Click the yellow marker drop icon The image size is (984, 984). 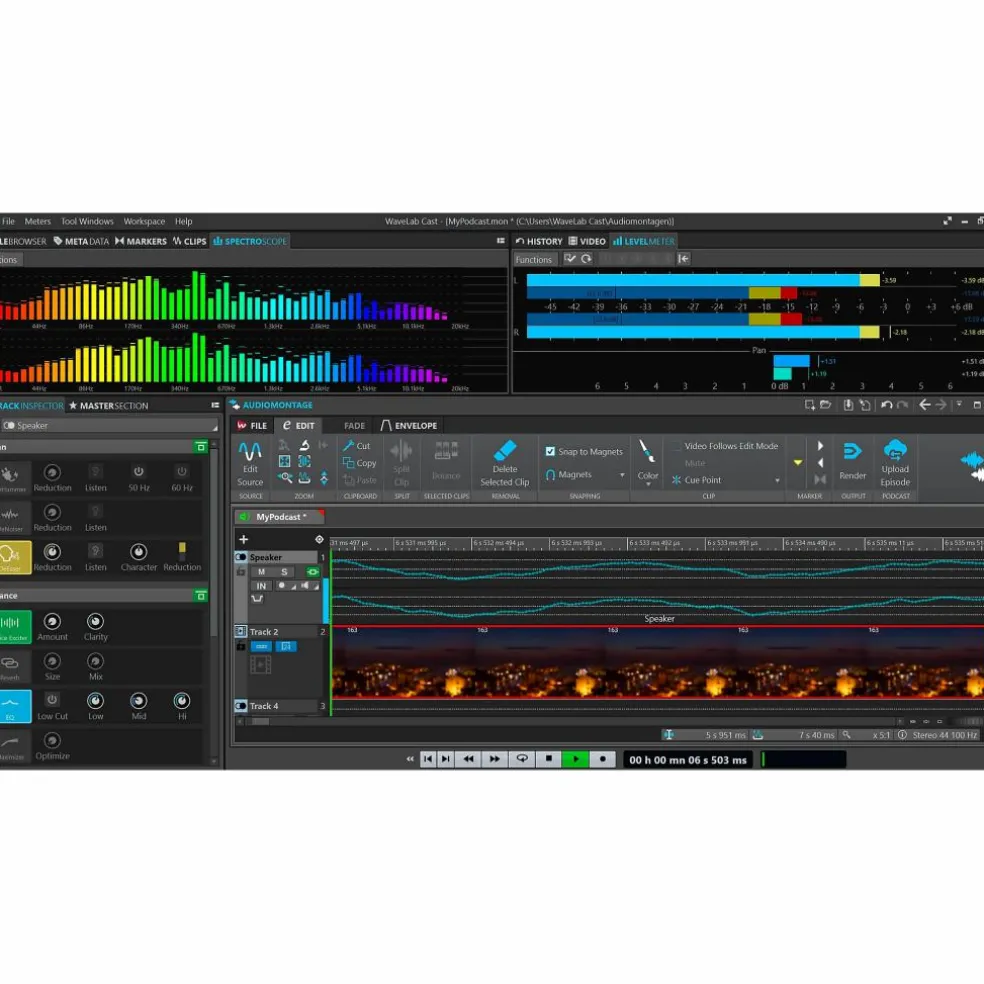[798, 463]
